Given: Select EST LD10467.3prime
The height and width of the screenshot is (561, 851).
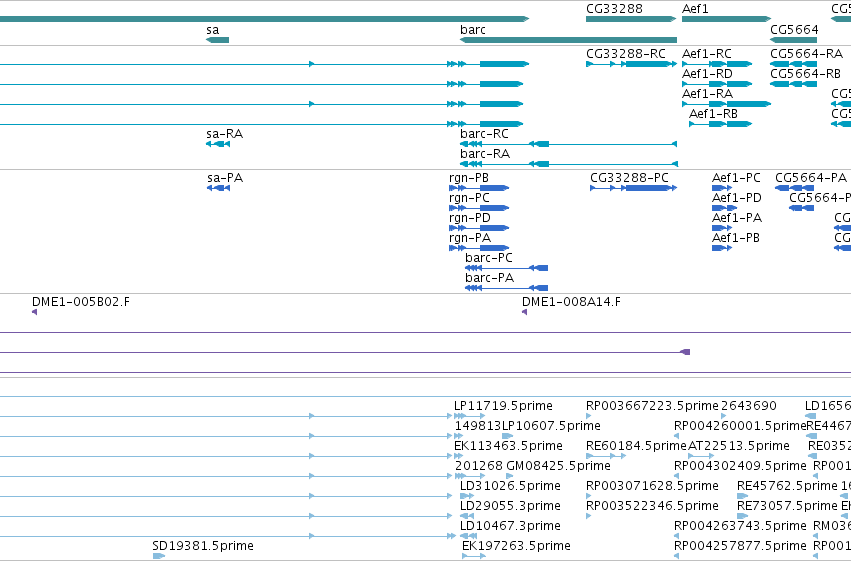Looking at the screenshot, I should point(469,537).
